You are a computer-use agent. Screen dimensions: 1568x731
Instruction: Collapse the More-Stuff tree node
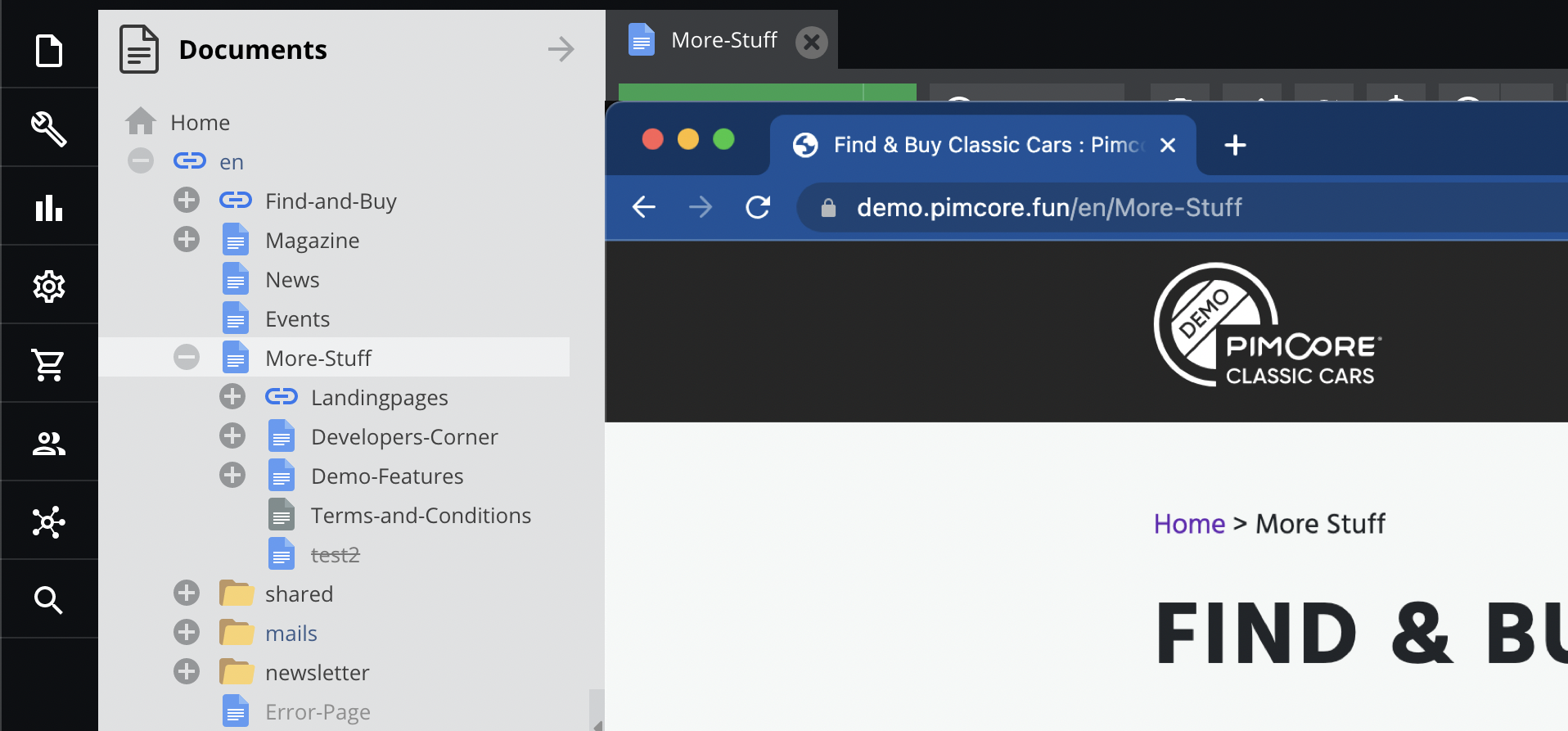pos(187,358)
